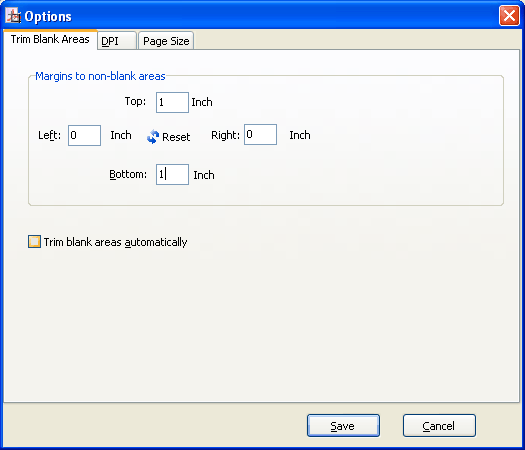Screen dimensions: 525x450
Task: Click the 'Right:' field label
Action: click(x=225, y=135)
